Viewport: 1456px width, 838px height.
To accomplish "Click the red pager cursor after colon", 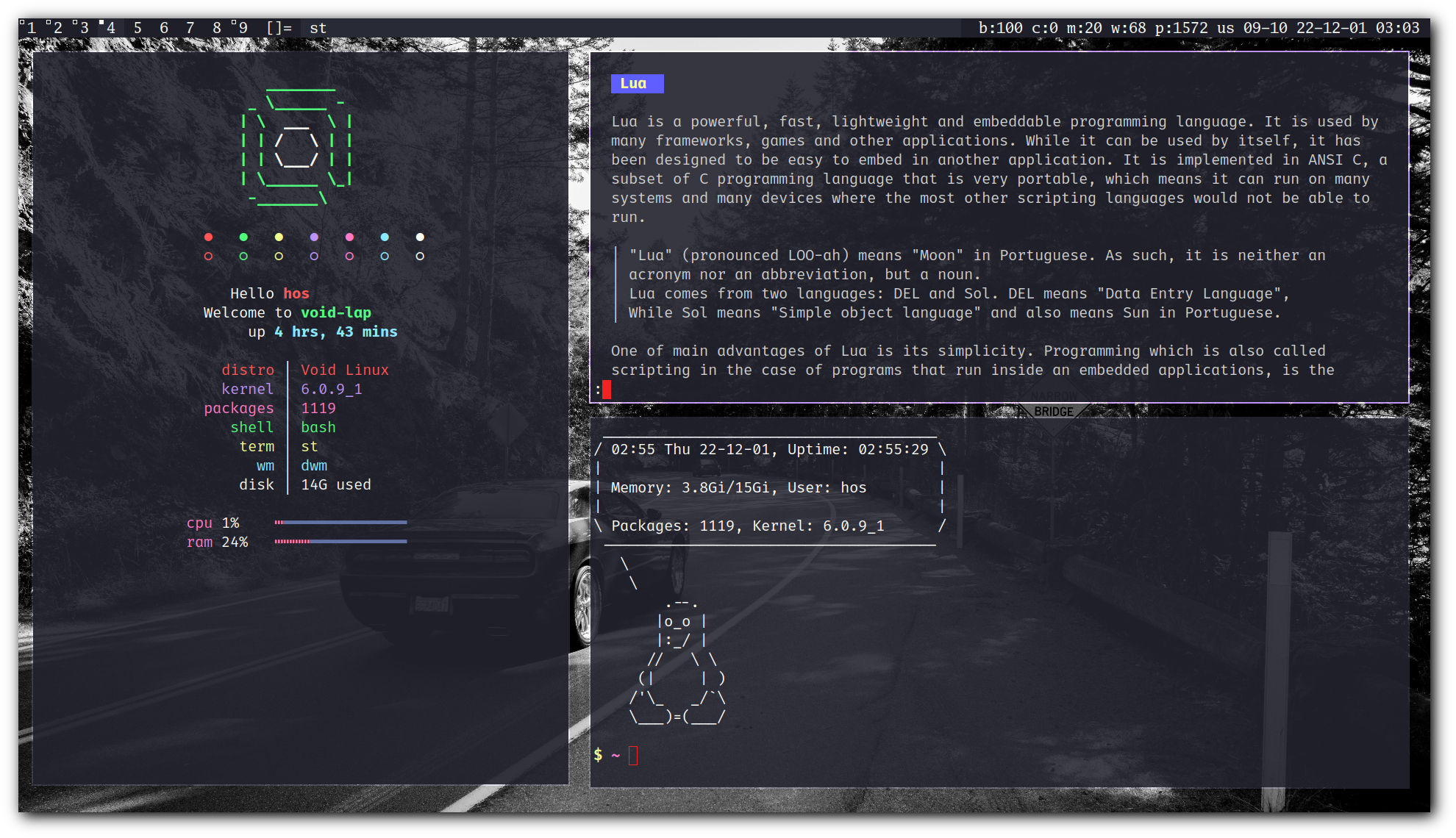I will [607, 390].
